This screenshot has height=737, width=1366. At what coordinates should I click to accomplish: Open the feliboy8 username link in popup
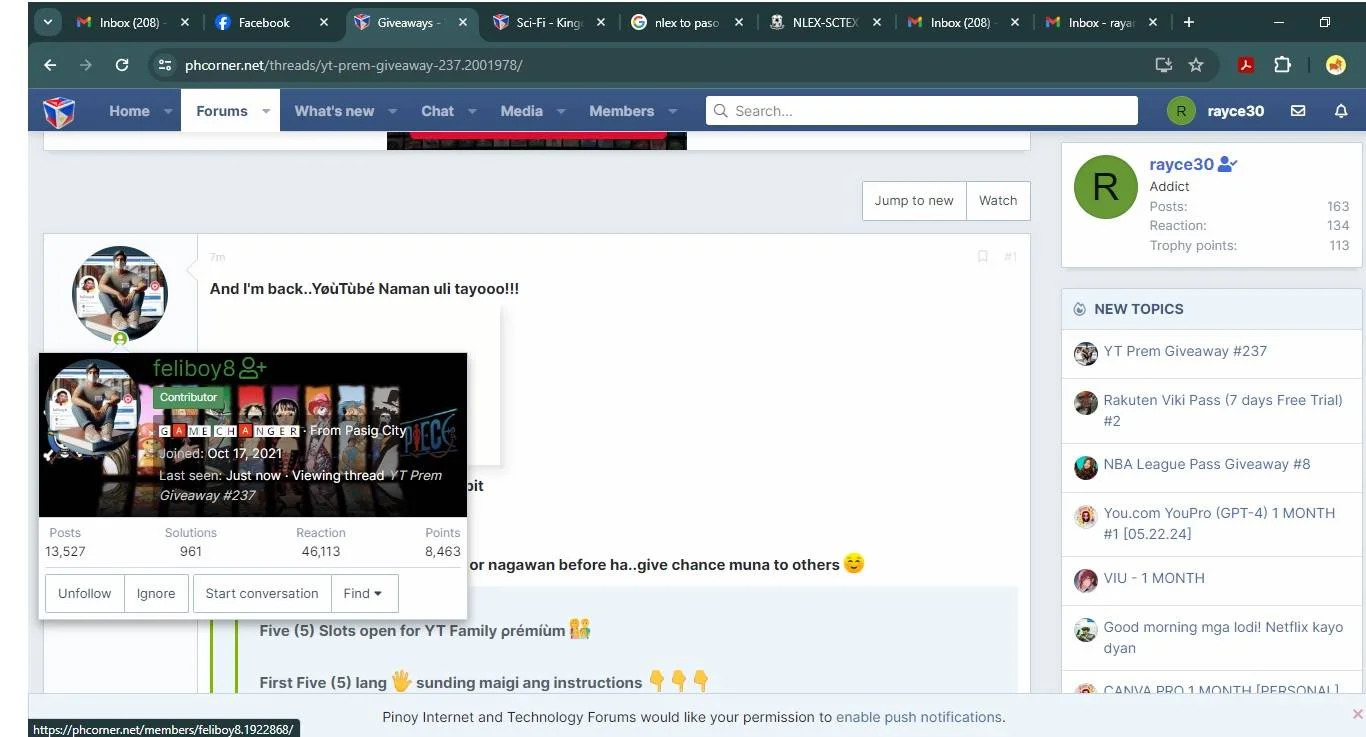194,369
